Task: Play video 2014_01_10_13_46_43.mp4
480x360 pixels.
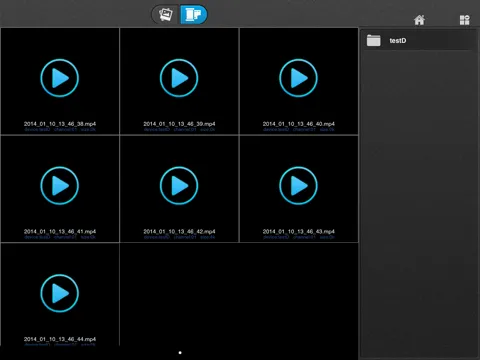Action: click(298, 186)
